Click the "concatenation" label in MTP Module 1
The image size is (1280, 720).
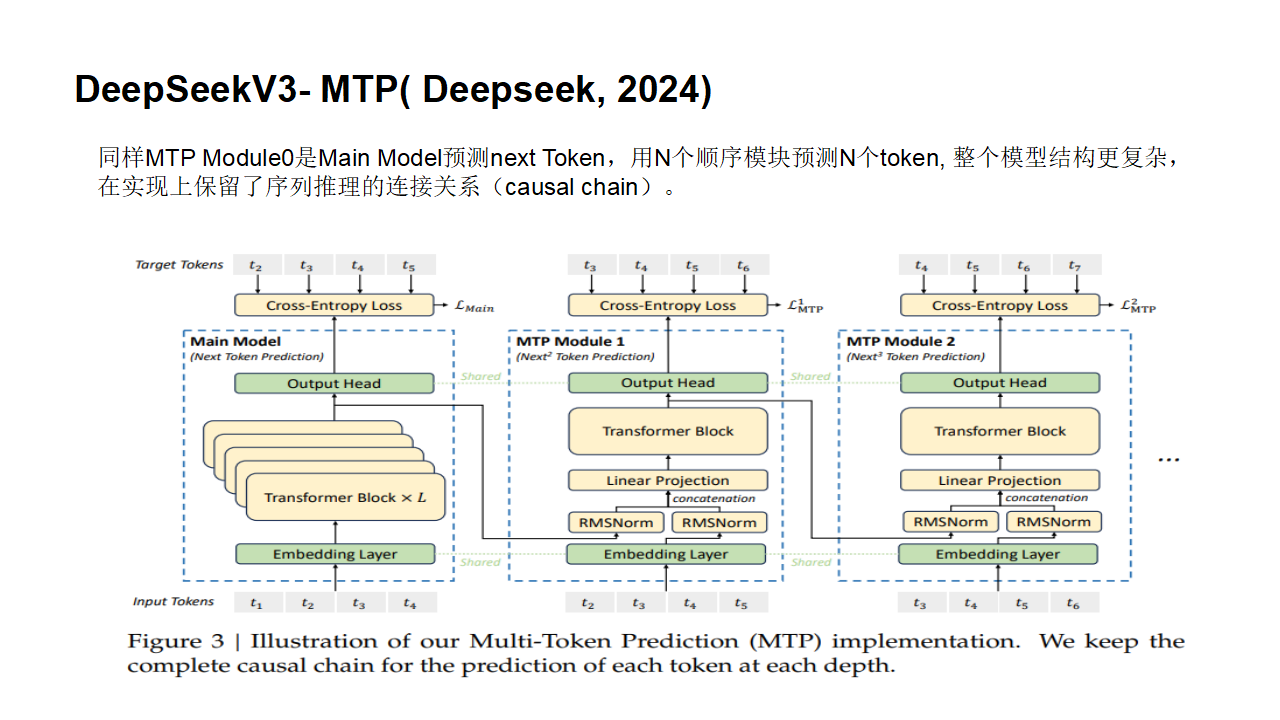[714, 498]
